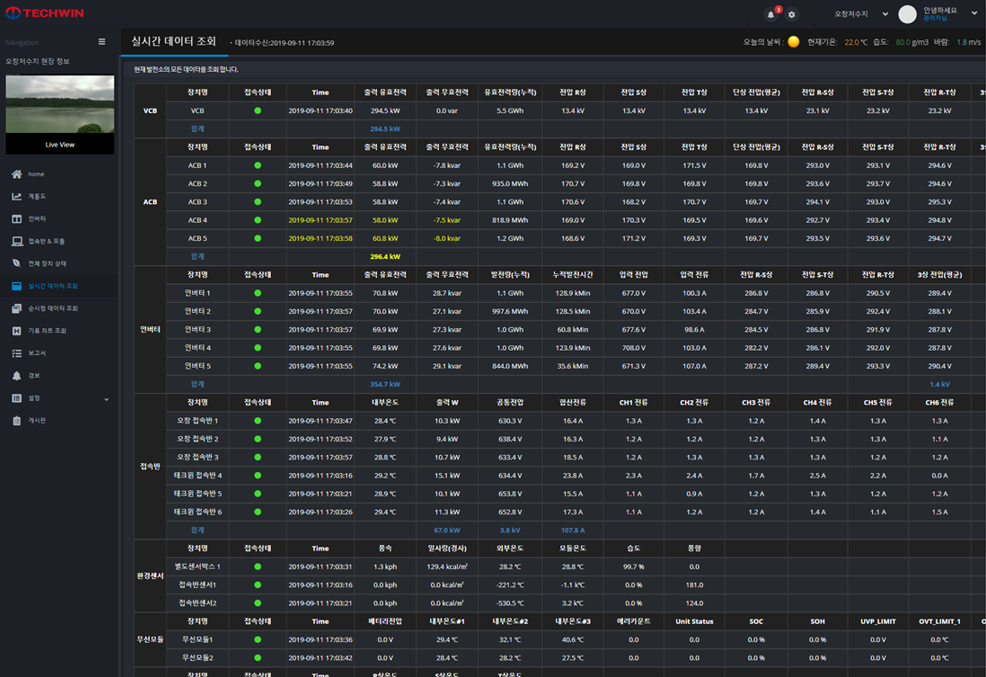
Task: Open the notification bell in the top bar
Action: point(771,15)
